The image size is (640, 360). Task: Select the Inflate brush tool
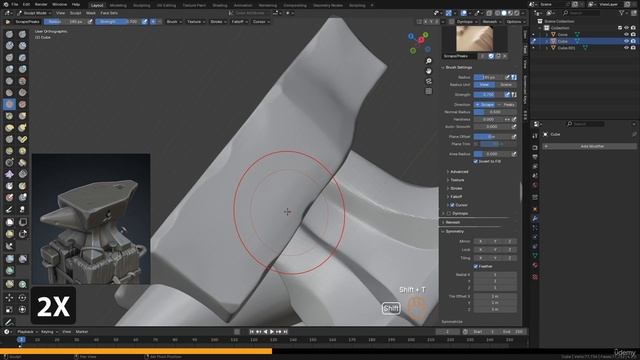click(x=9, y=69)
